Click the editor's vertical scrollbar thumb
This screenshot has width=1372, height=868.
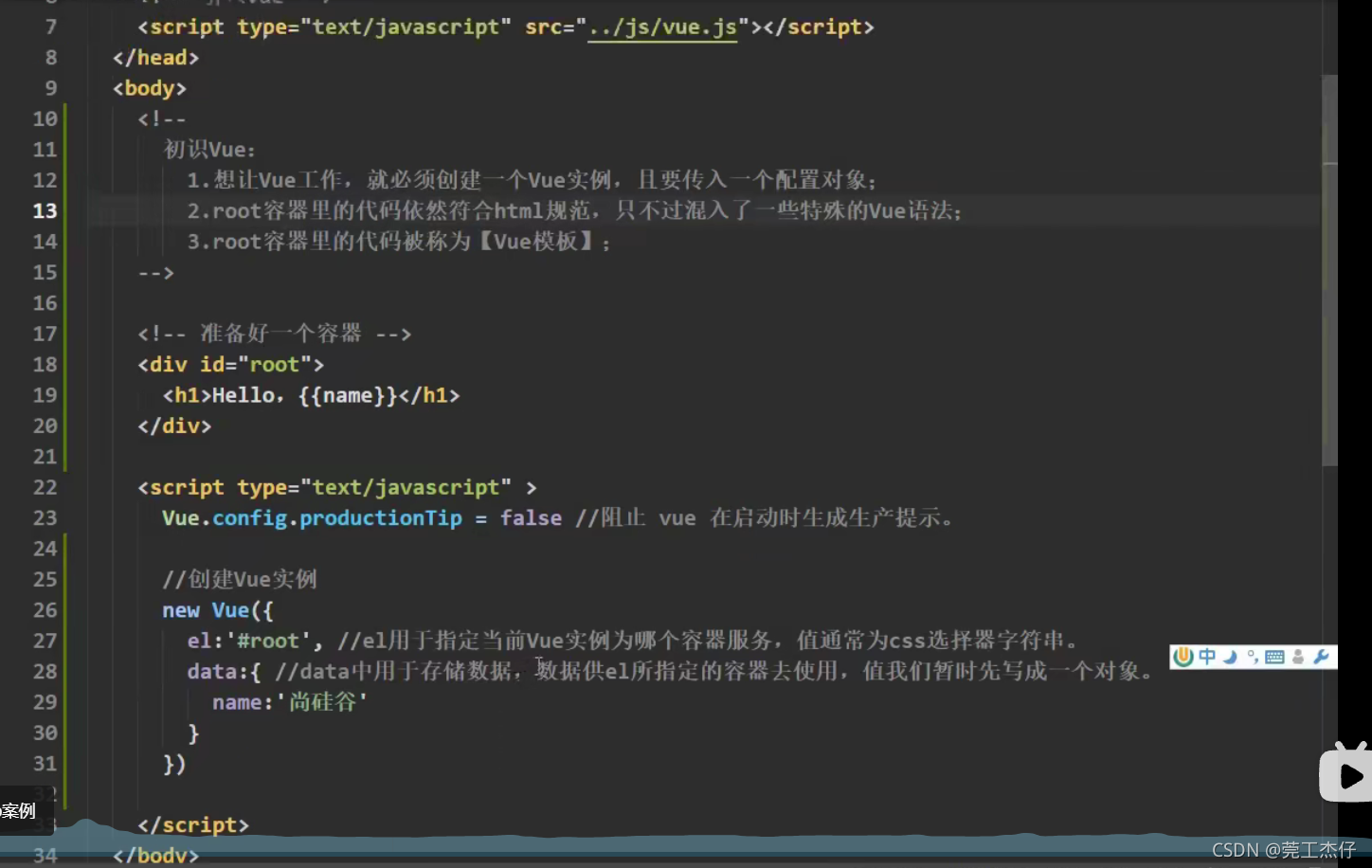pyautogui.click(x=1330, y=270)
